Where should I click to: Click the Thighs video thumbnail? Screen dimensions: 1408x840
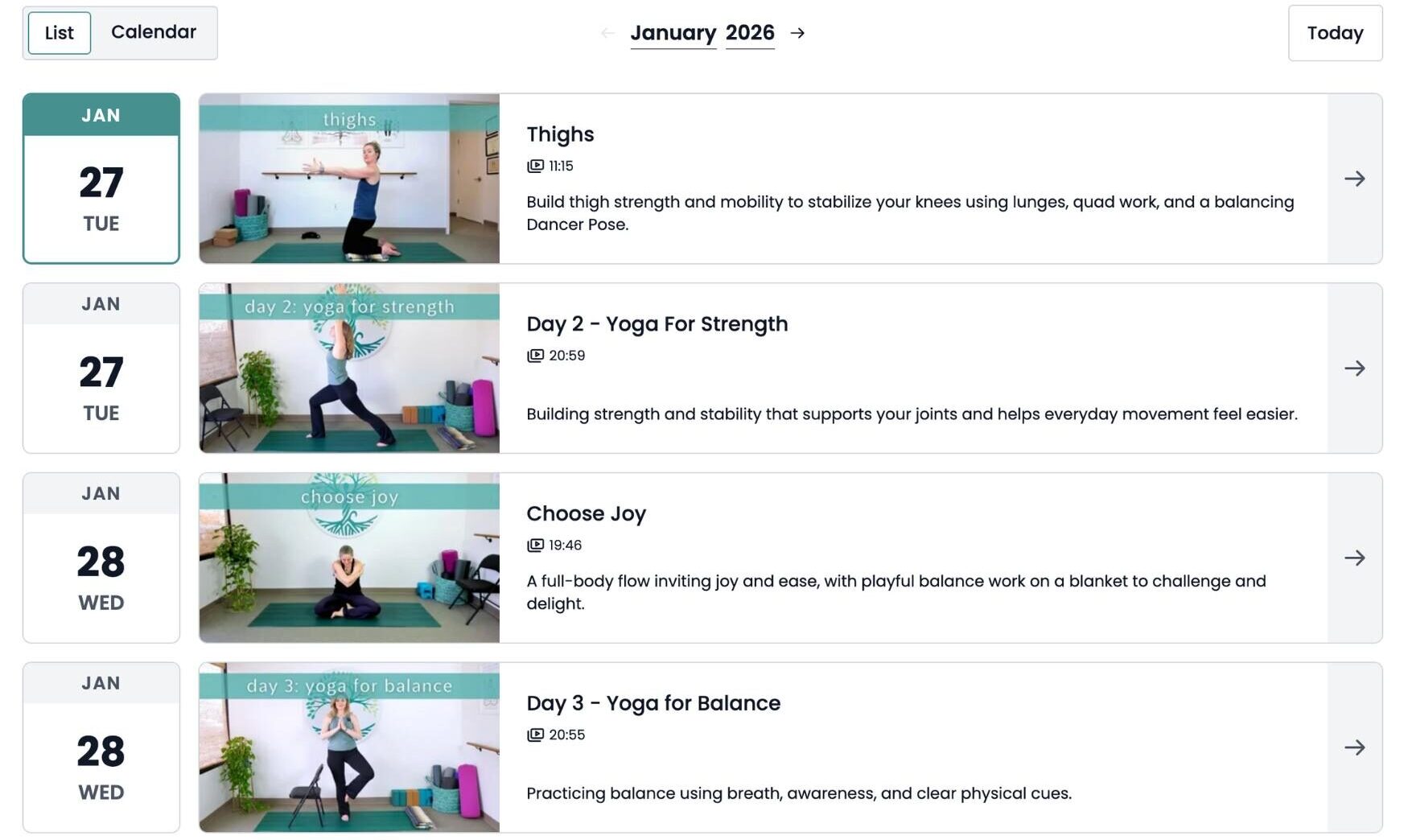coord(349,179)
